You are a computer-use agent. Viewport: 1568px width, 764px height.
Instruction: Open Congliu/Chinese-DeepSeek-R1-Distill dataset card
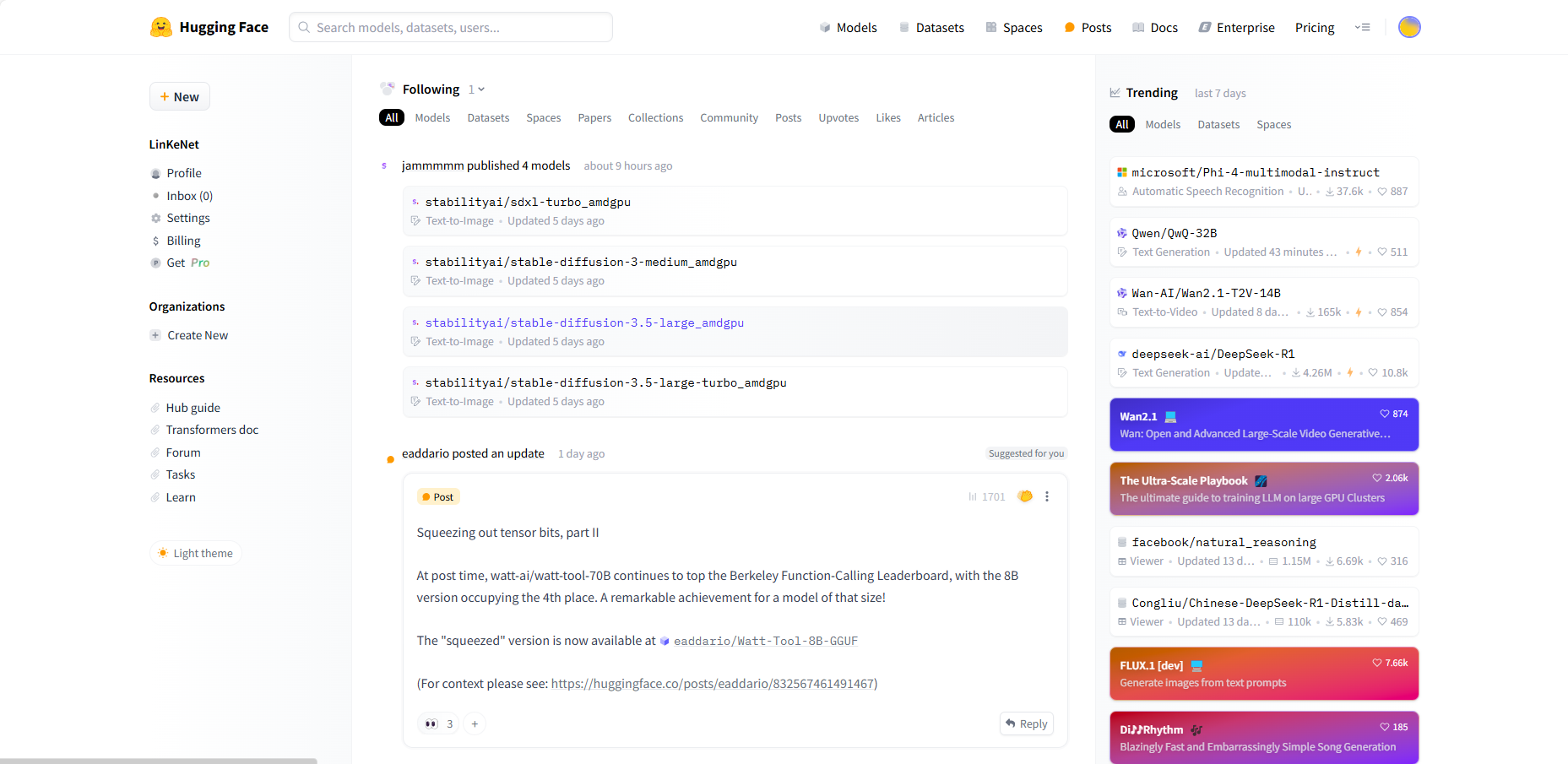[1263, 612]
